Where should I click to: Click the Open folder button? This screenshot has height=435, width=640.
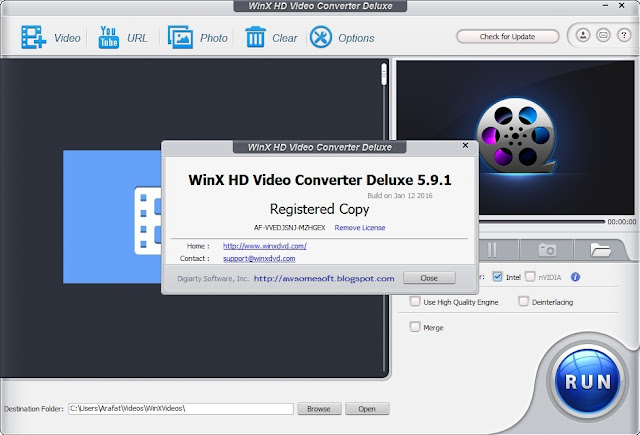pos(367,408)
